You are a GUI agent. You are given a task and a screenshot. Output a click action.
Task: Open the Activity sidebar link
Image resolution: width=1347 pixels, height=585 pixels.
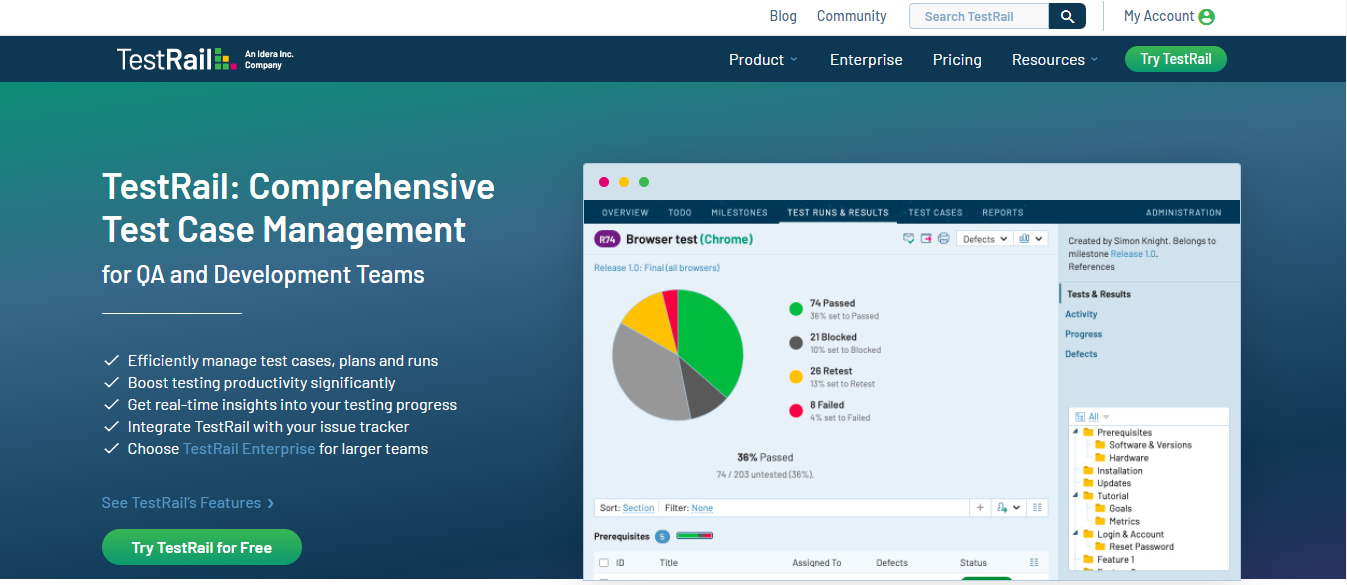click(1081, 314)
